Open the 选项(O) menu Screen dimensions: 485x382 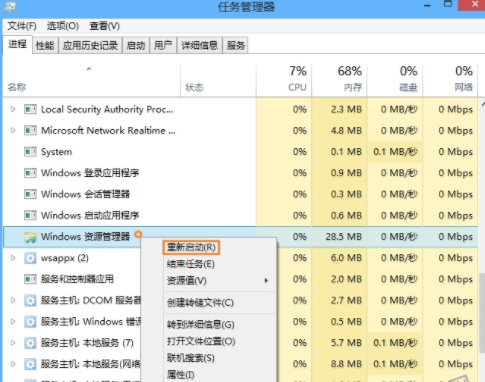(63, 26)
